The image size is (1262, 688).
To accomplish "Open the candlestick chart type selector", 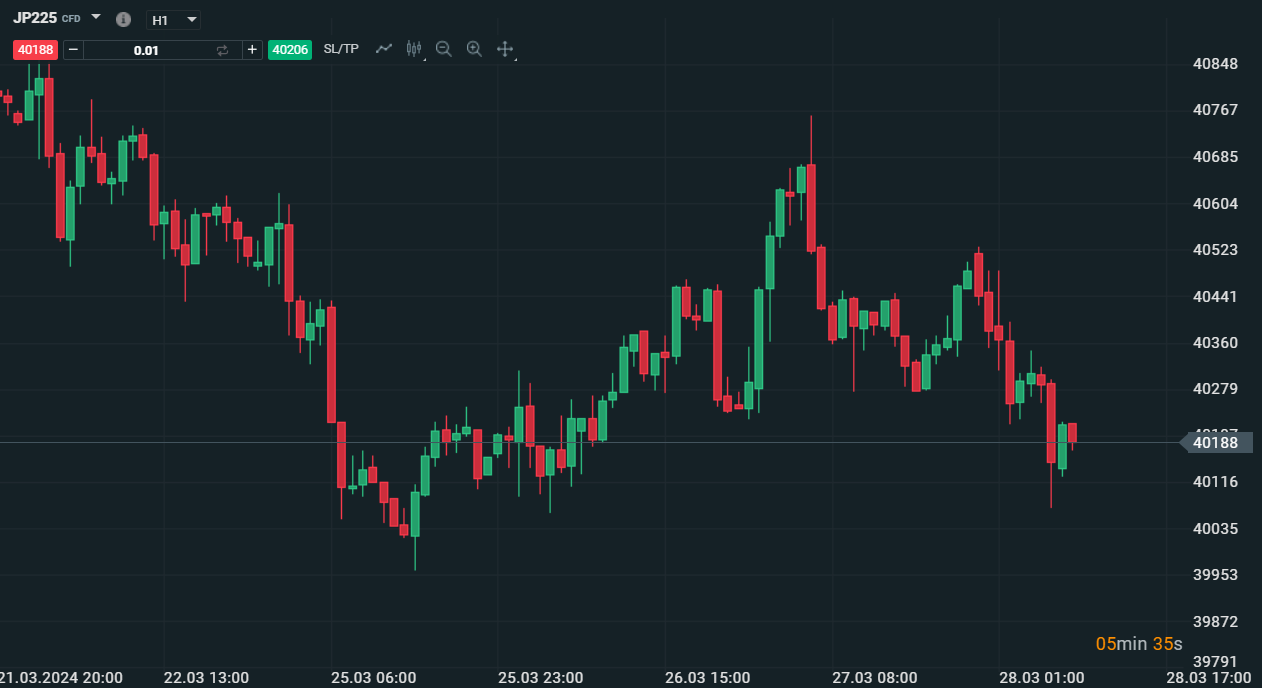I will pyautogui.click(x=414, y=48).
